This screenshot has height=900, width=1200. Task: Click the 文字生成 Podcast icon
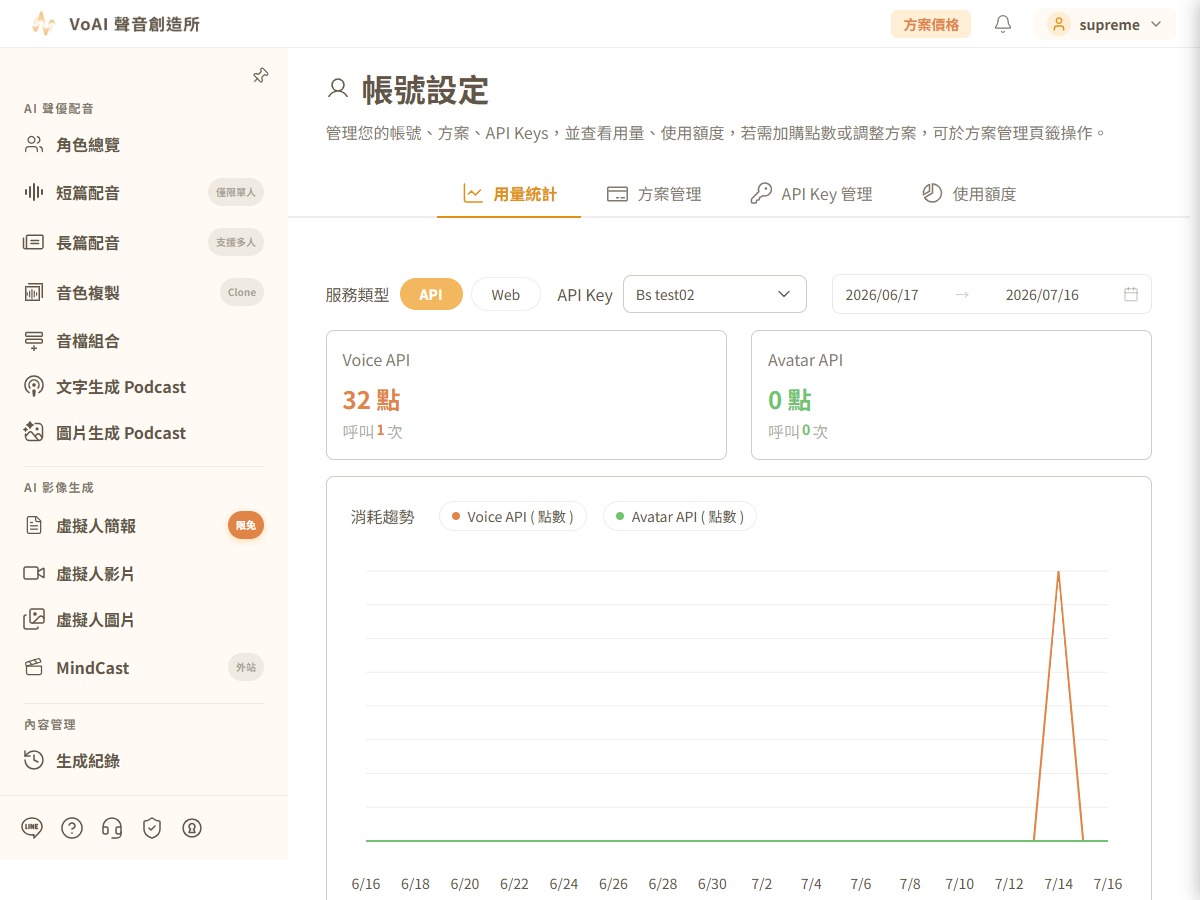34,387
